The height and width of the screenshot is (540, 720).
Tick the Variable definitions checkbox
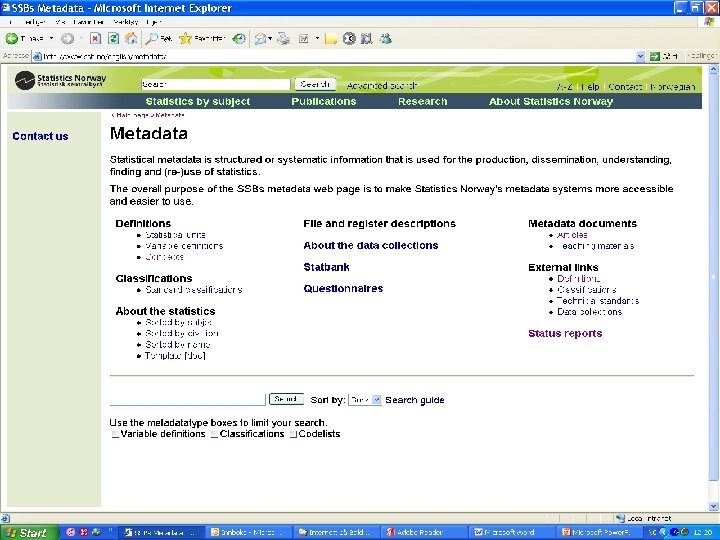click(x=115, y=434)
